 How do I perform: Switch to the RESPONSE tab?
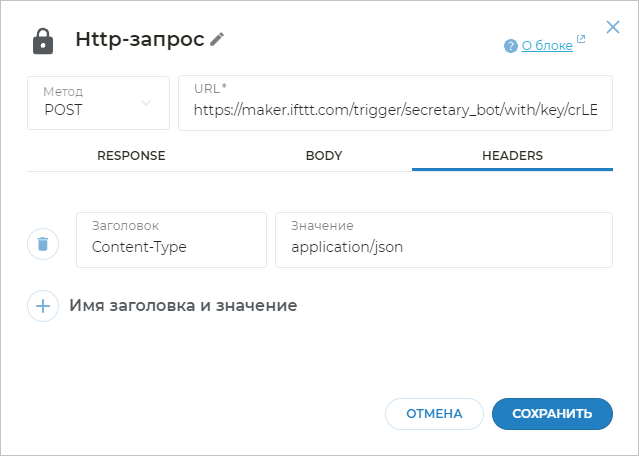pyautogui.click(x=131, y=156)
